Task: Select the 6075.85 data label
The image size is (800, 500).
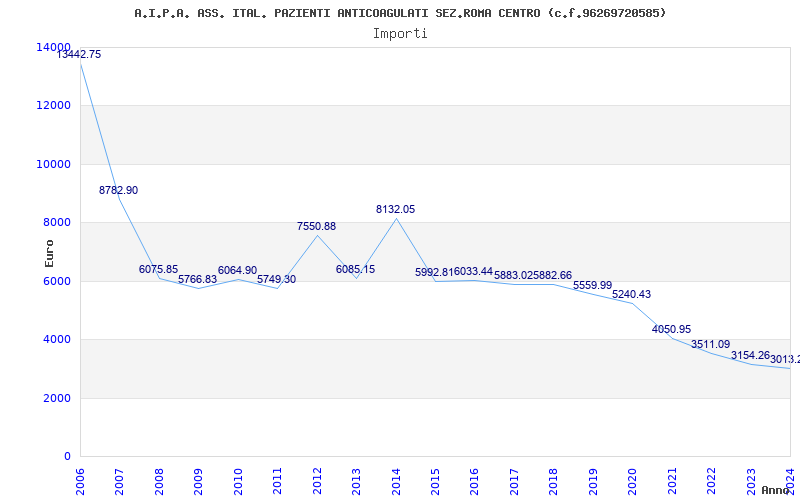Action: [x=158, y=269]
